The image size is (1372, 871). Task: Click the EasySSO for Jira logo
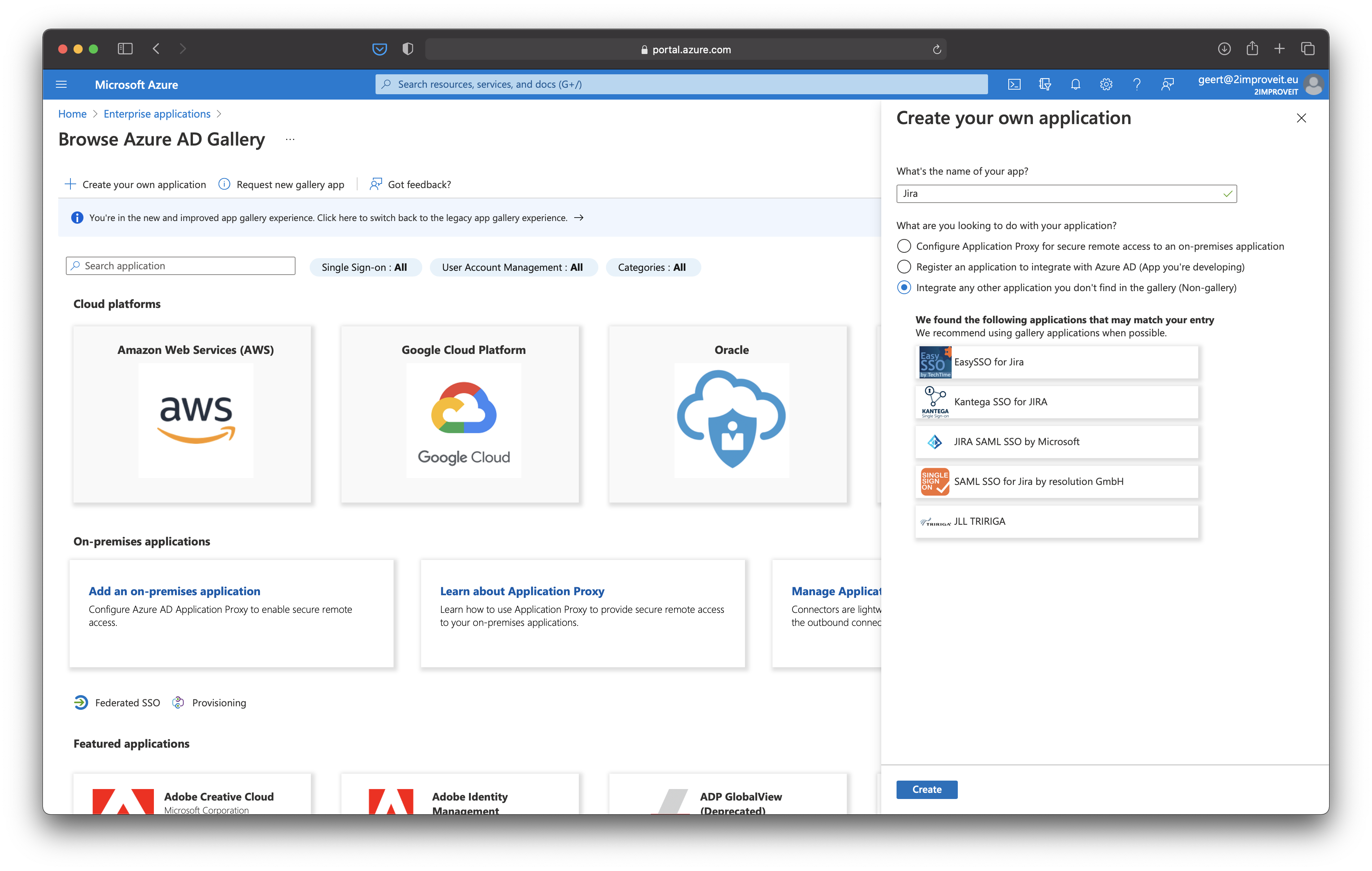coord(935,362)
